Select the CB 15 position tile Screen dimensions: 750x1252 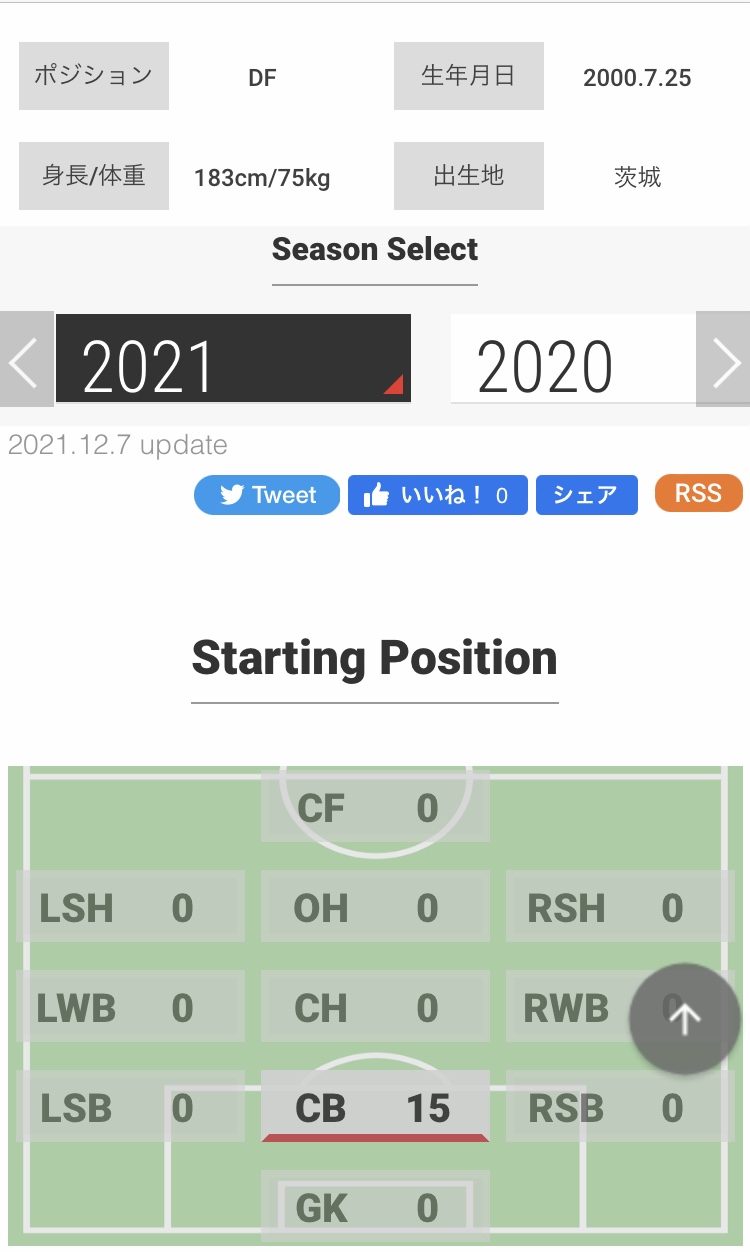click(x=375, y=1107)
